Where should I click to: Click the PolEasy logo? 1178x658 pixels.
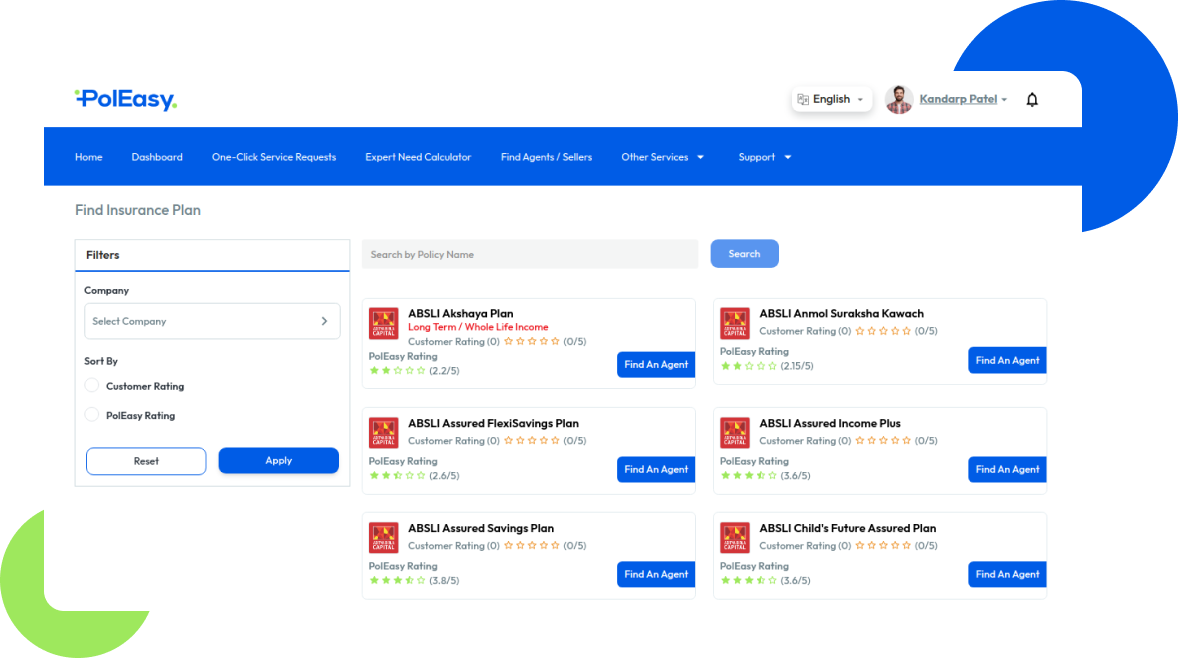125,99
